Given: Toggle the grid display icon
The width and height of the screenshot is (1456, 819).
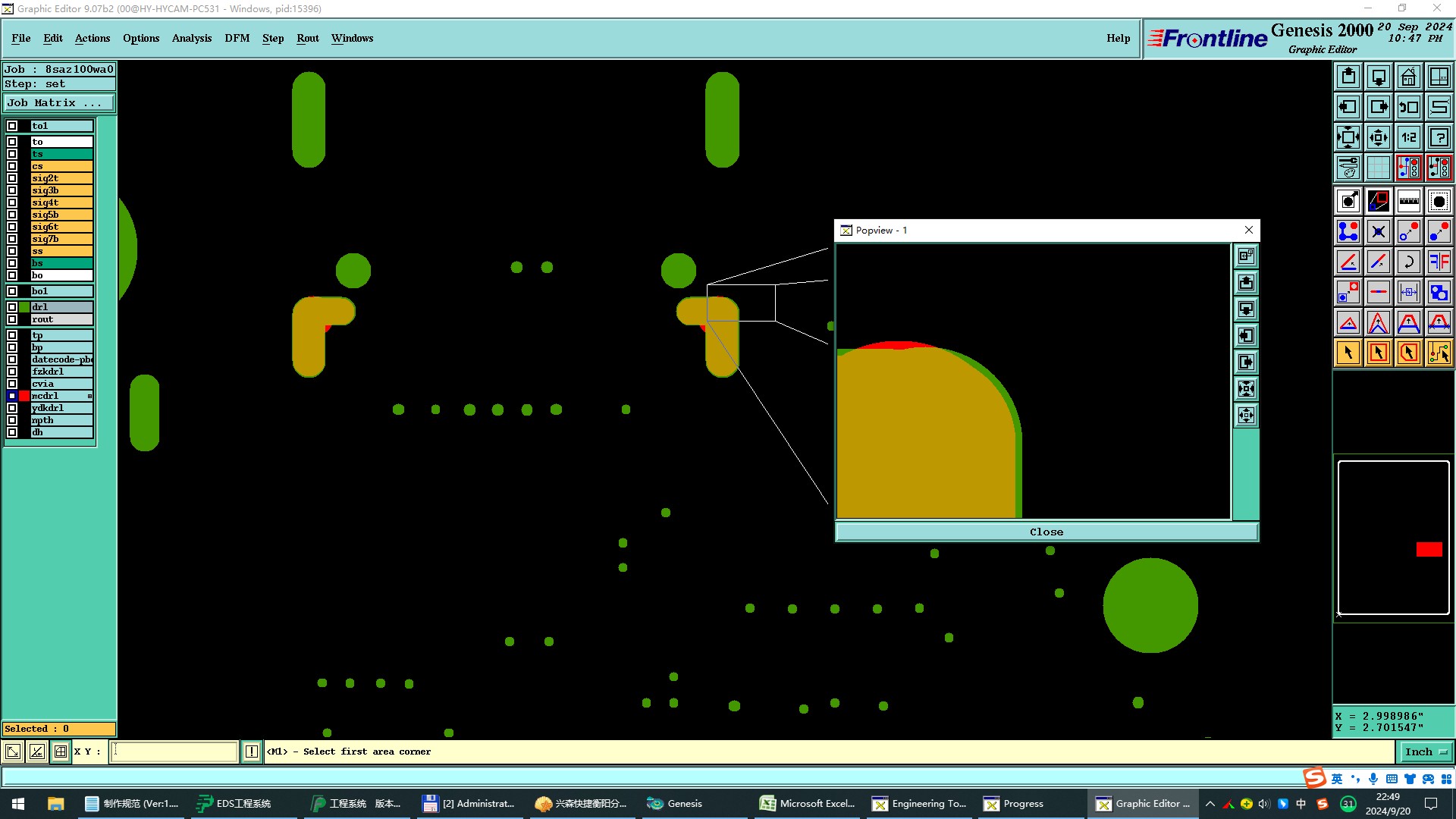Looking at the screenshot, I should (x=1378, y=168).
